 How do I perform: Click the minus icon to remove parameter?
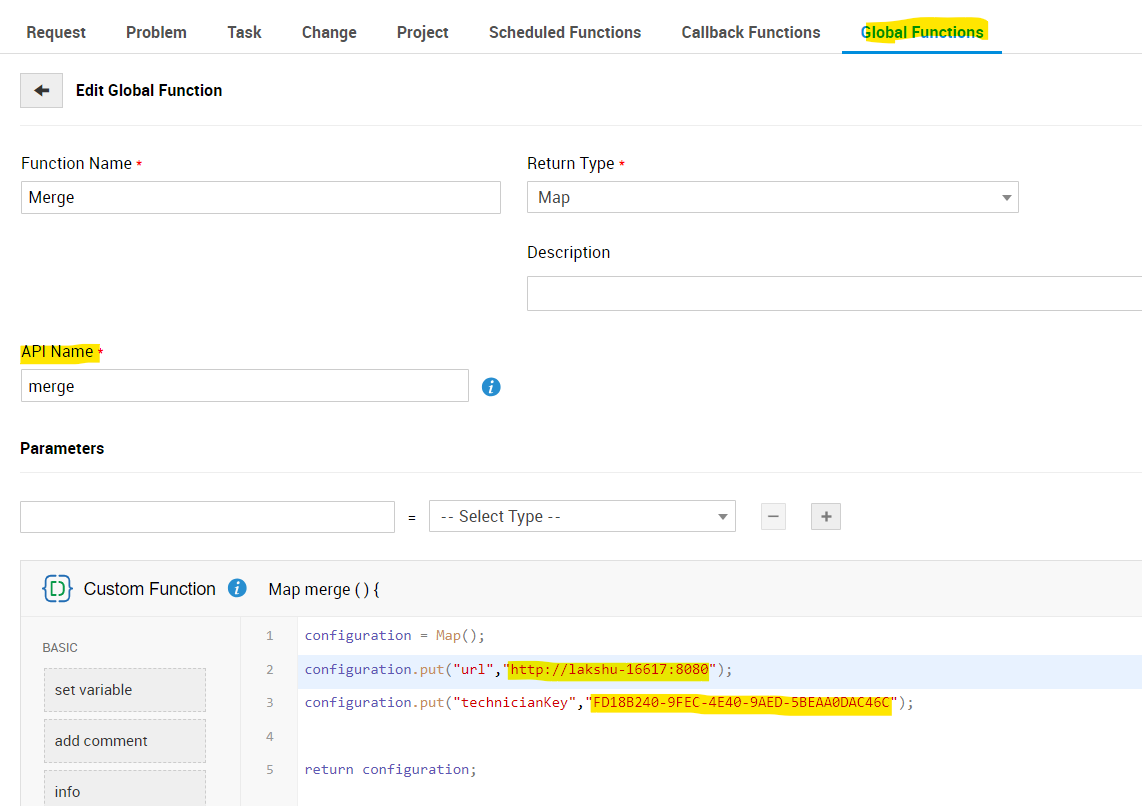pos(773,516)
